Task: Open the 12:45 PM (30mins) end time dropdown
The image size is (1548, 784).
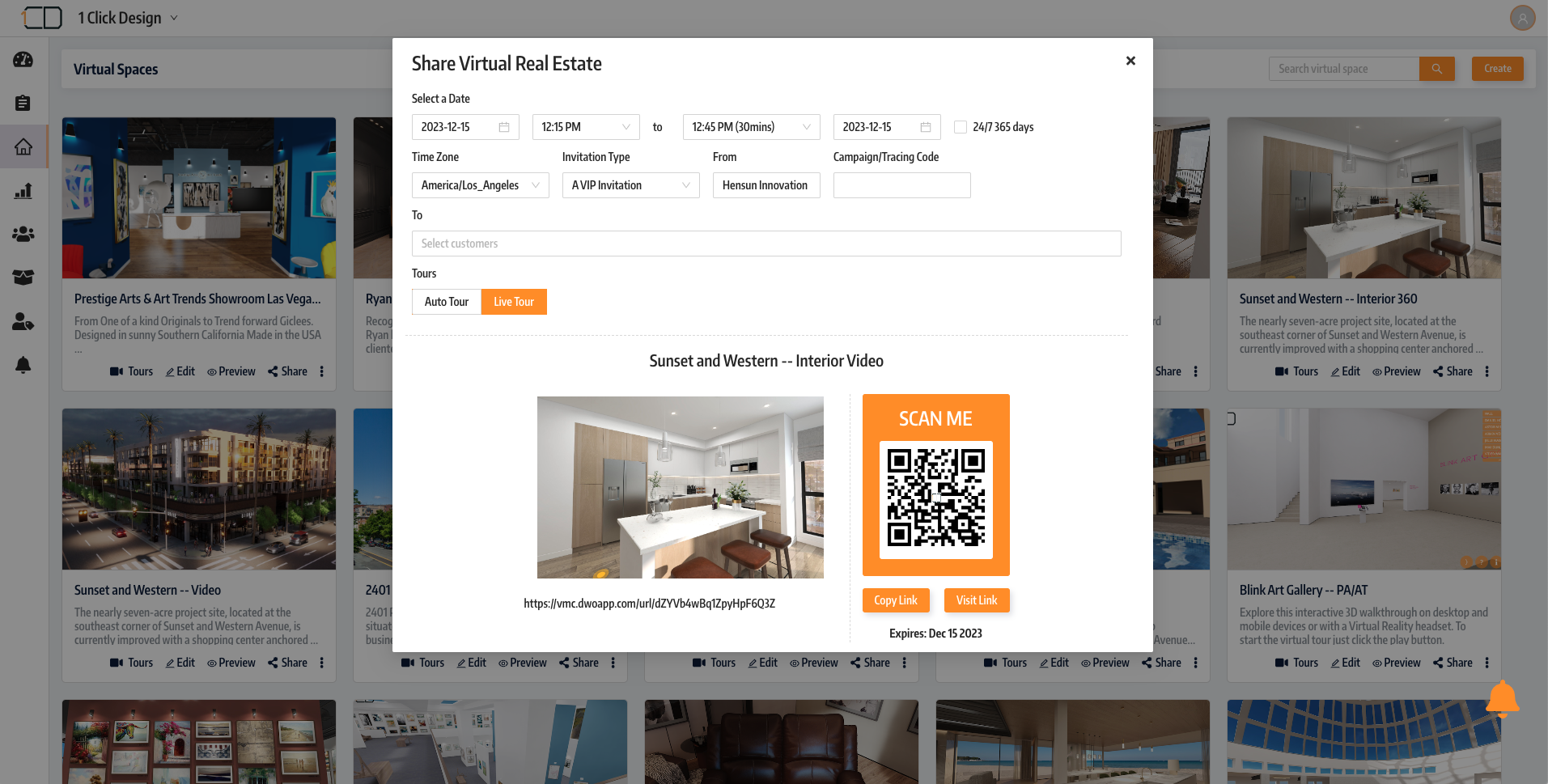Action: pos(752,127)
